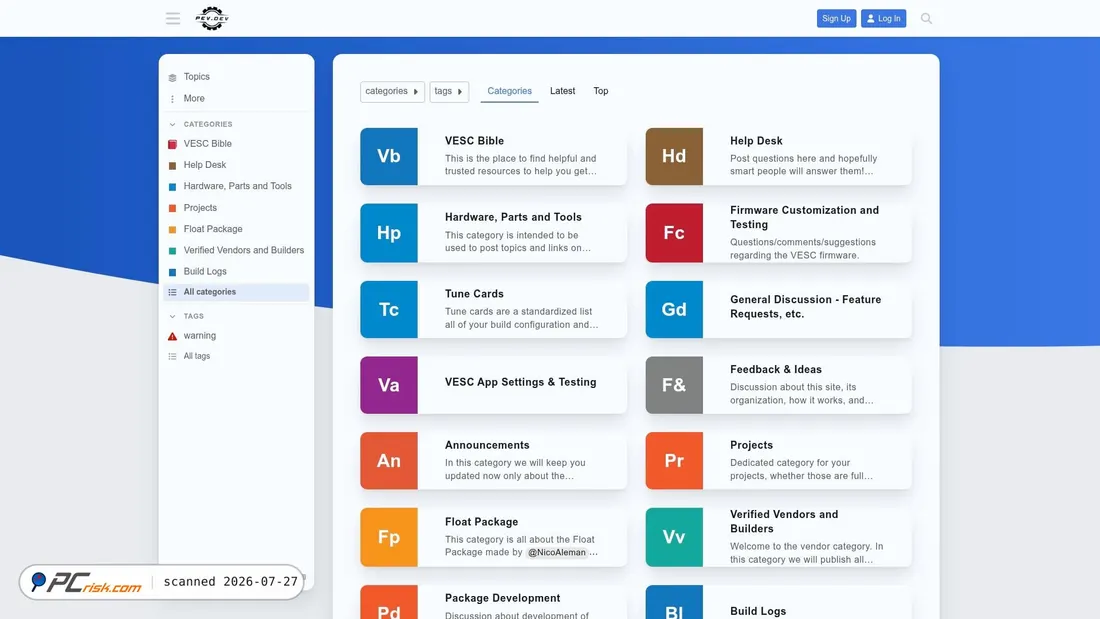This screenshot has width=1100, height=619.
Task: Click the F& Feedback tile icon
Action: 673,385
